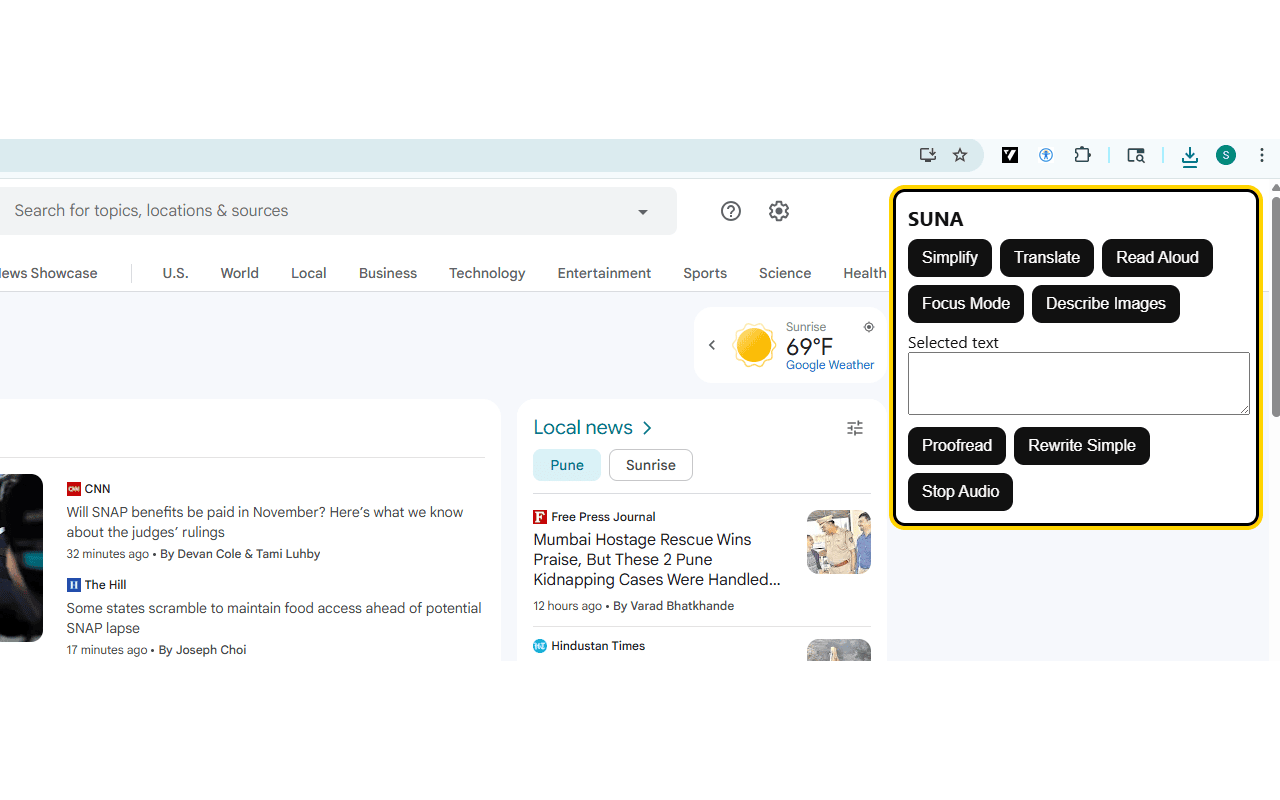1280x800 pixels.
Task: Click the Translate button in SUNA
Action: 1047,258
